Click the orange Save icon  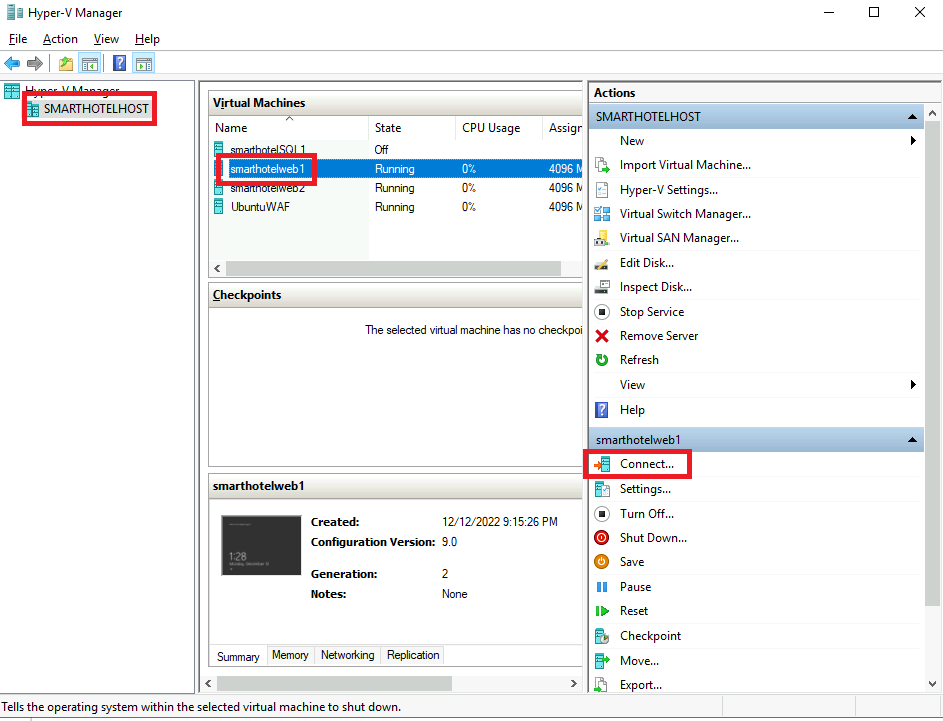pos(601,562)
